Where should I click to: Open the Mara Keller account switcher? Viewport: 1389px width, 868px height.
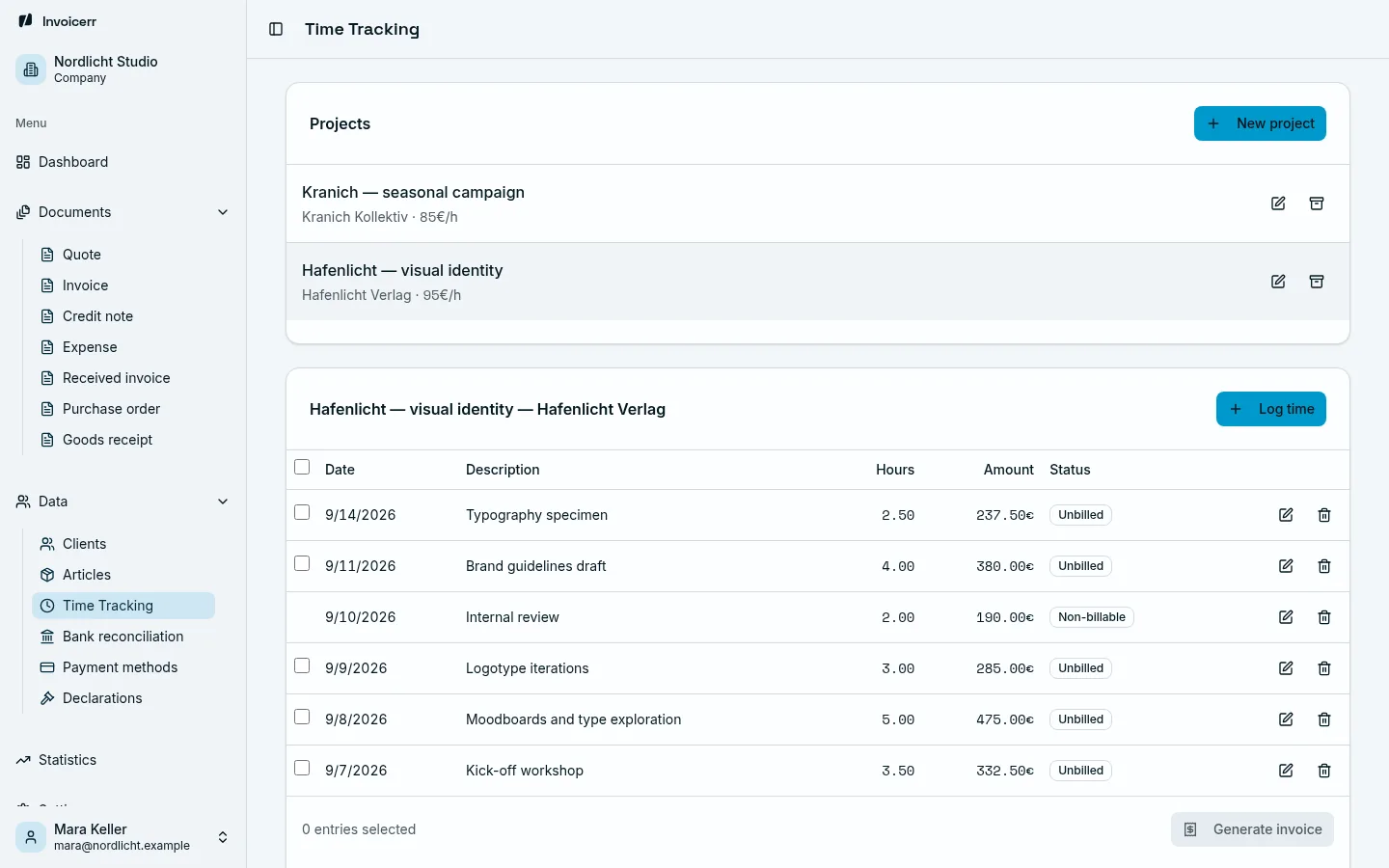tap(123, 837)
